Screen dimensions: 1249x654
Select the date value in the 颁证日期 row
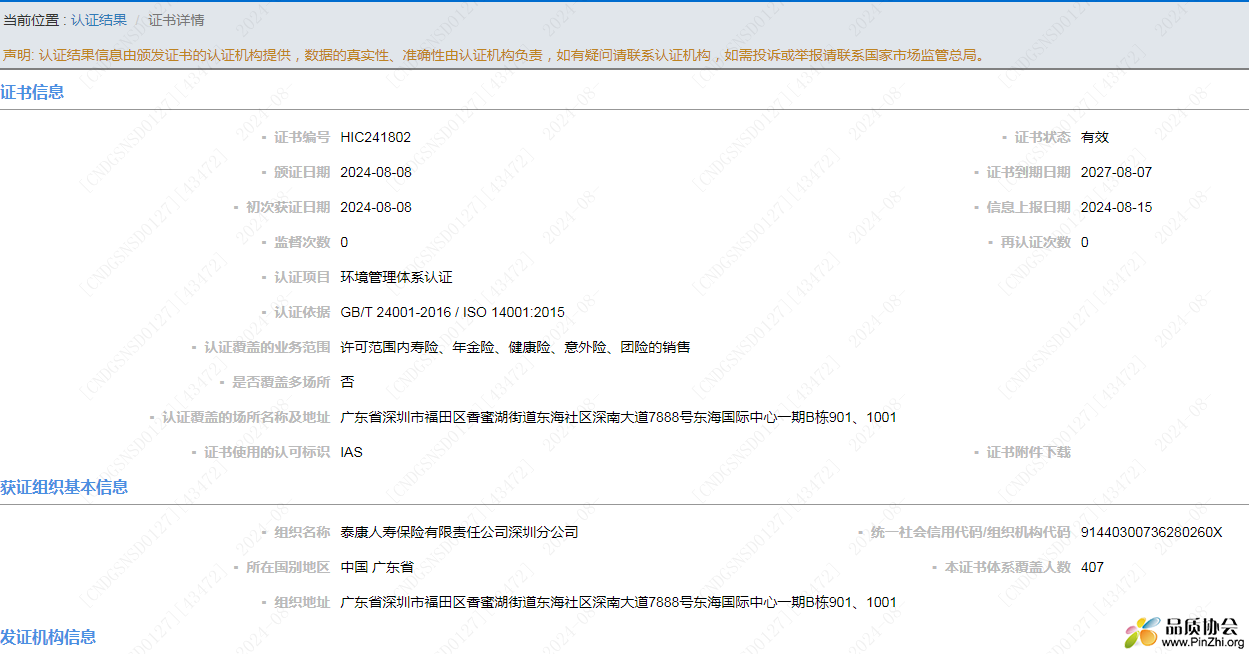pos(376,172)
